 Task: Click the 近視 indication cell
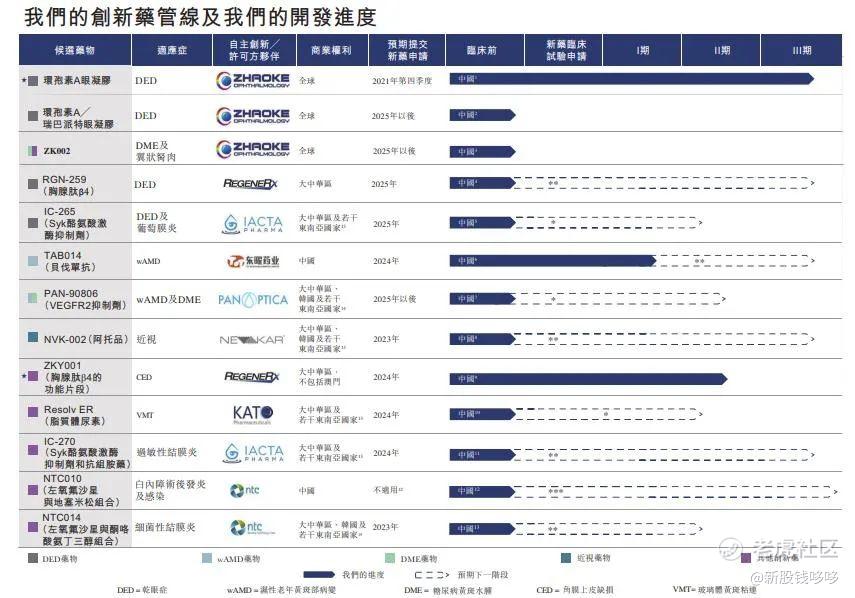tap(146, 339)
